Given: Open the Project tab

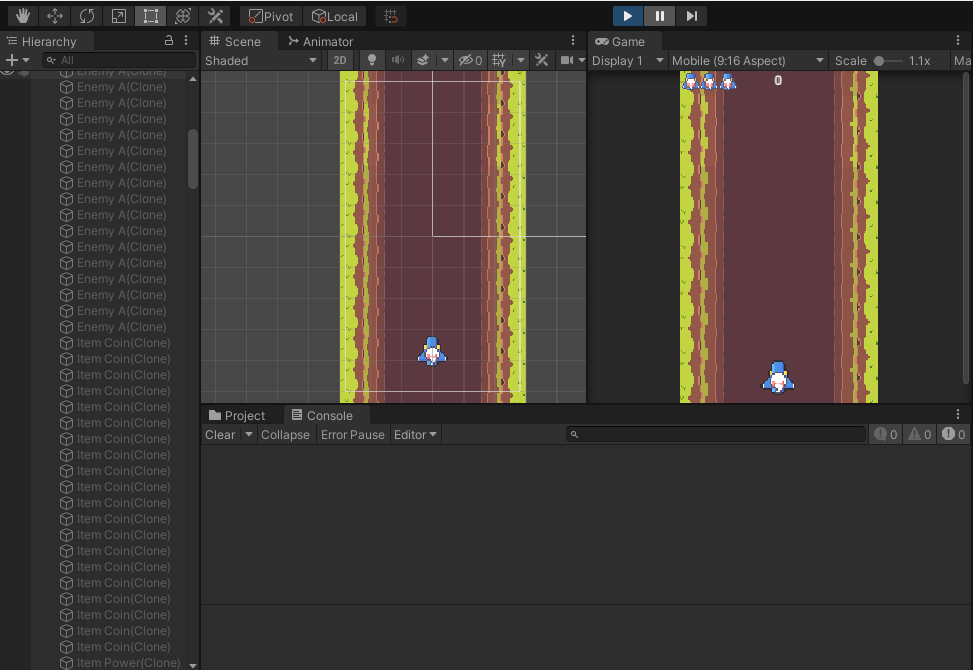Looking at the screenshot, I should pyautogui.click(x=237, y=415).
